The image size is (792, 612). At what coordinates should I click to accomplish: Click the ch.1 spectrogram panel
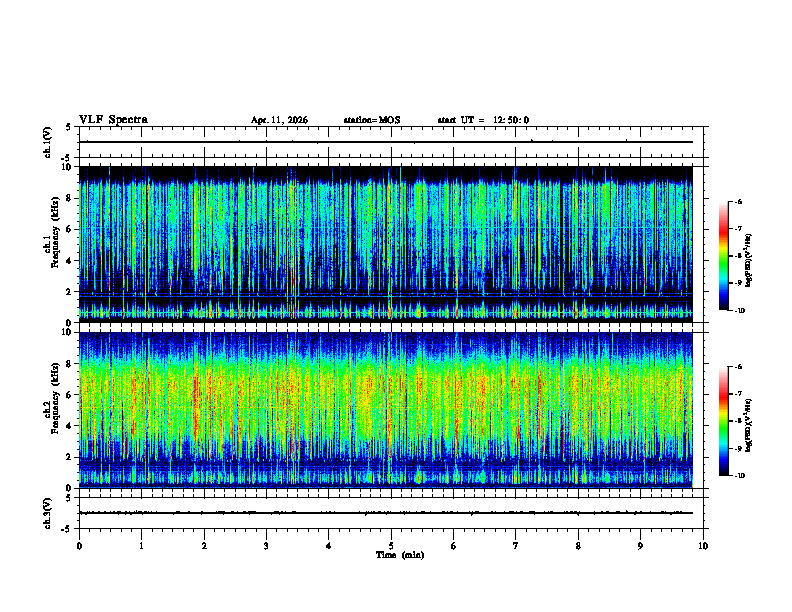click(x=386, y=244)
